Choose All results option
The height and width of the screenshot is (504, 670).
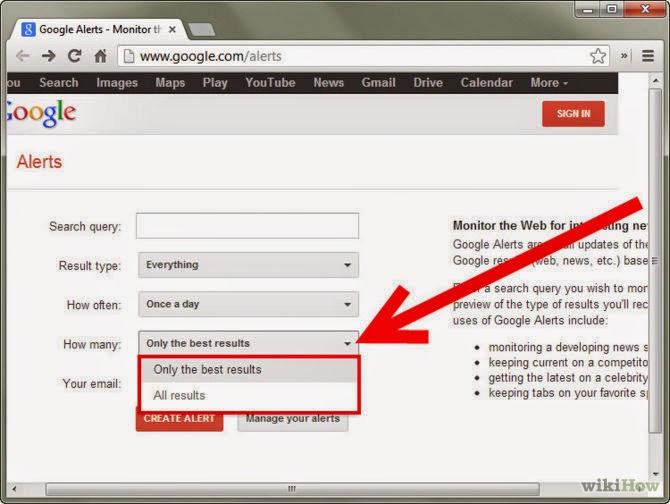click(x=249, y=396)
